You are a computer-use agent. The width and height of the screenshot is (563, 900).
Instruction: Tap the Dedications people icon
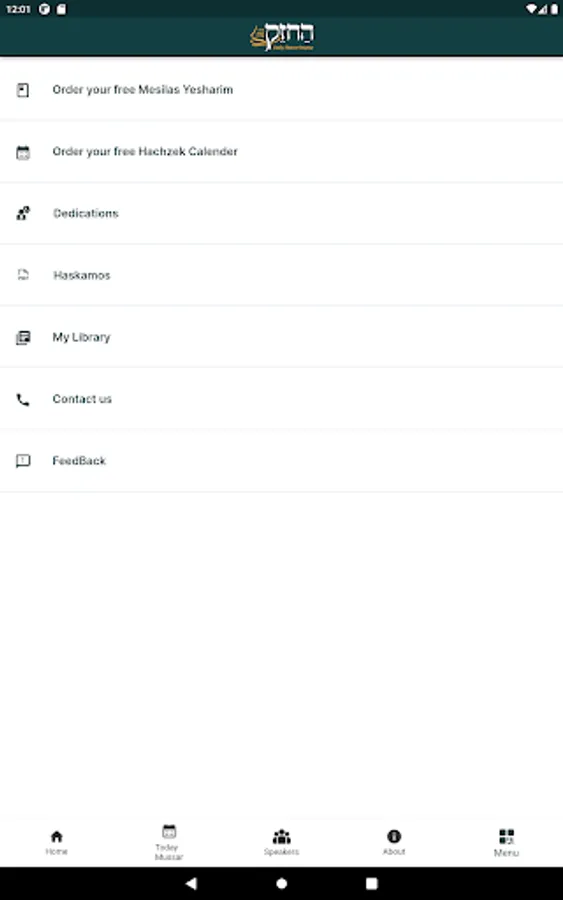[23, 214]
